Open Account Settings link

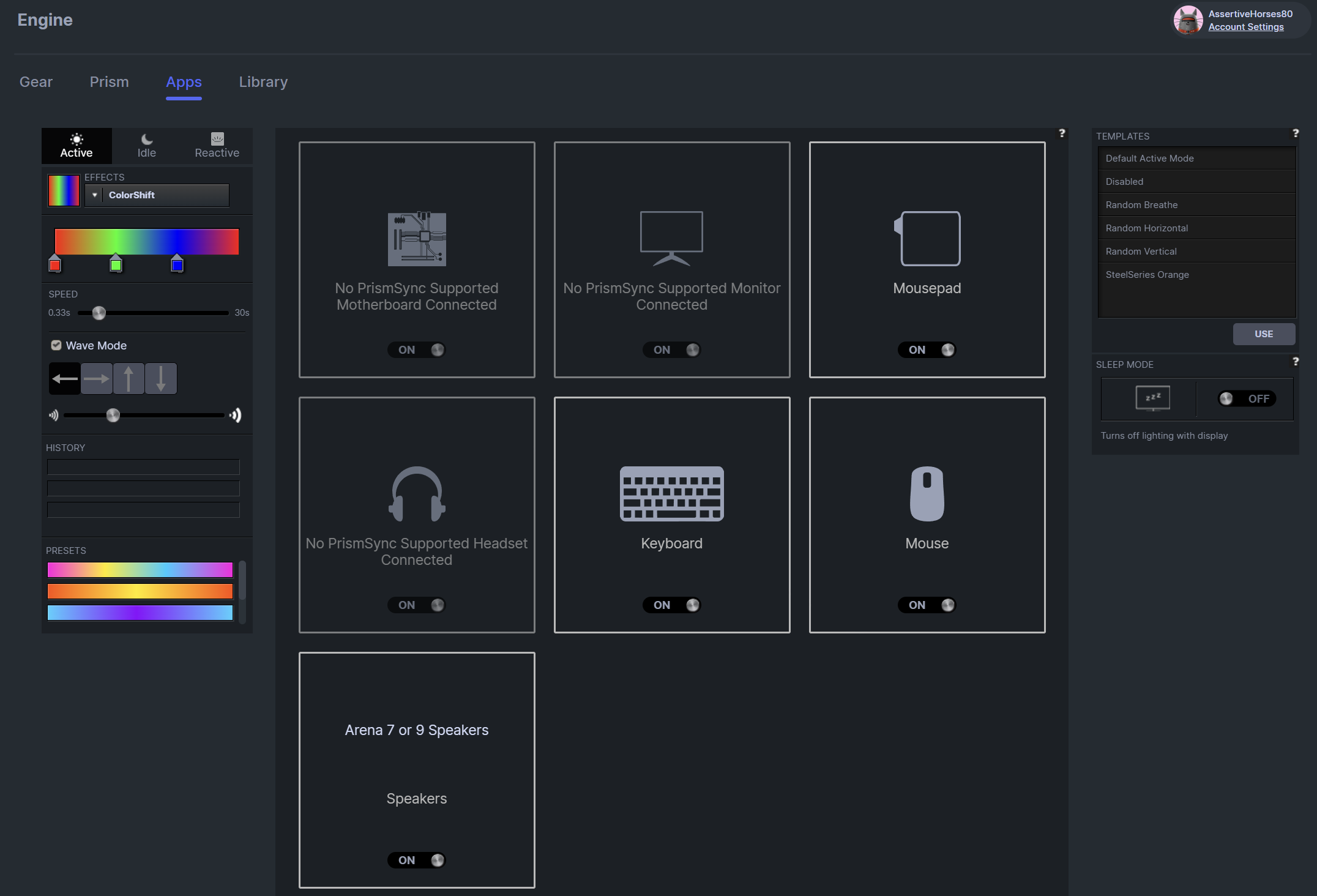1246,27
